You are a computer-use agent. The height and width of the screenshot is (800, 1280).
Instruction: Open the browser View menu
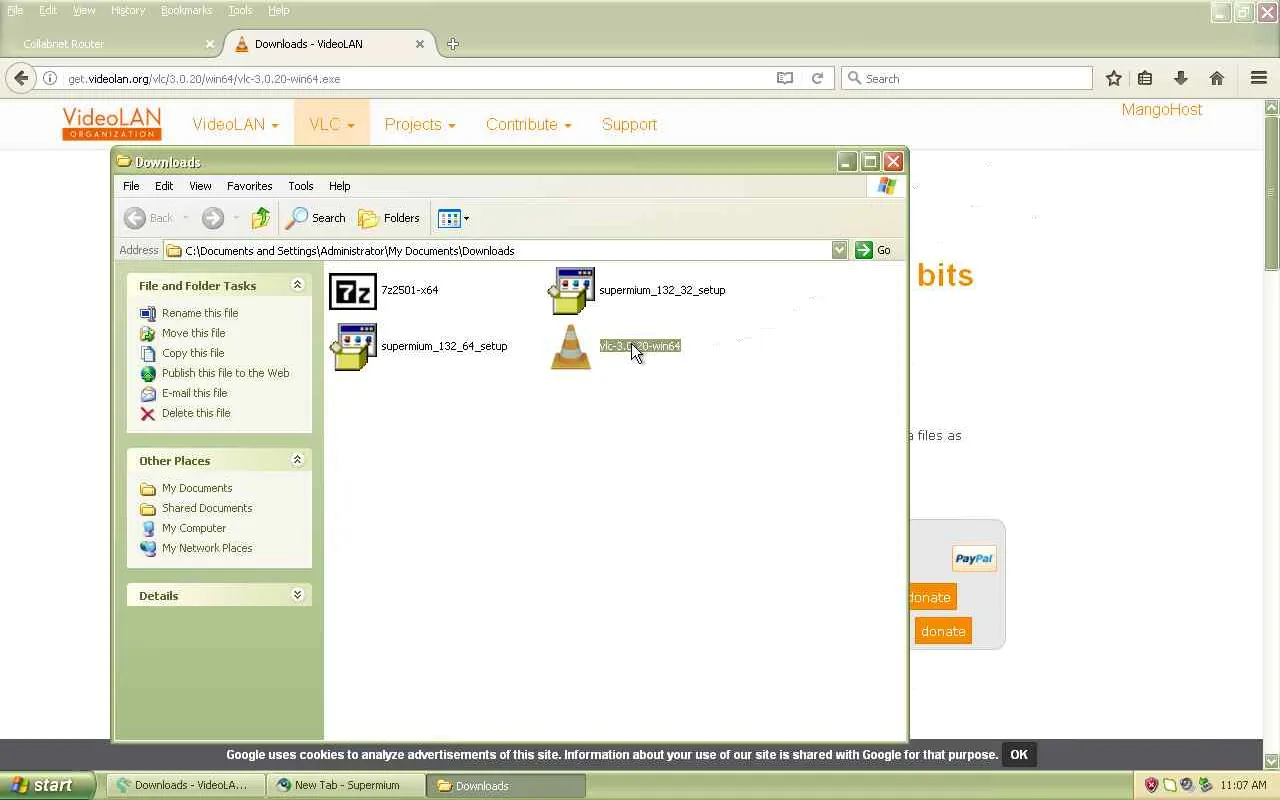(84, 10)
